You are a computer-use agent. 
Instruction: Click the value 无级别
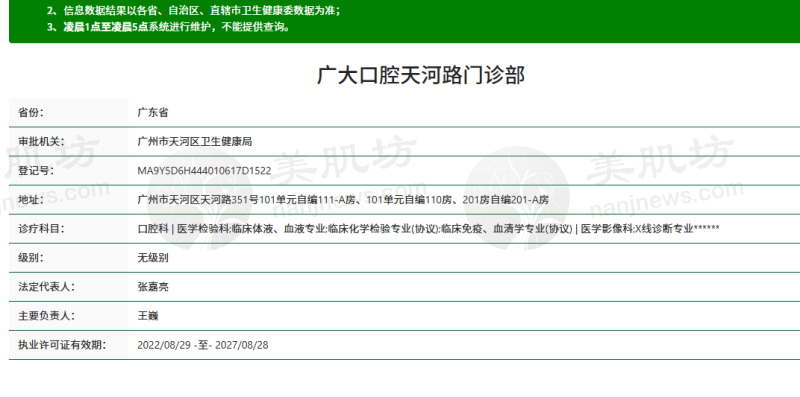[153, 258]
